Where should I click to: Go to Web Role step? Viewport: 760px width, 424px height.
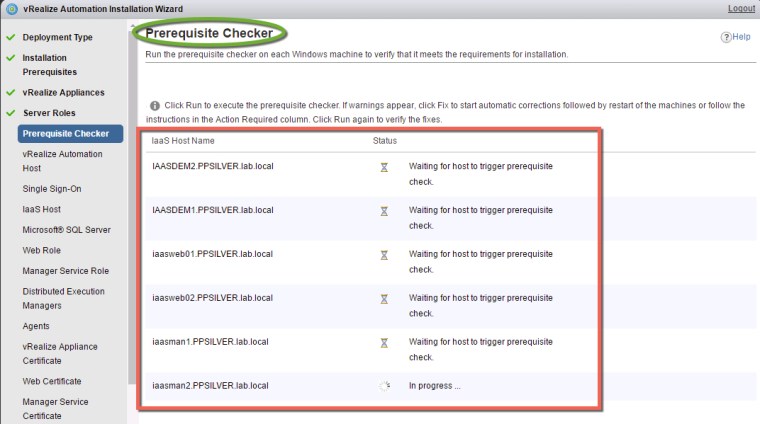click(42, 251)
